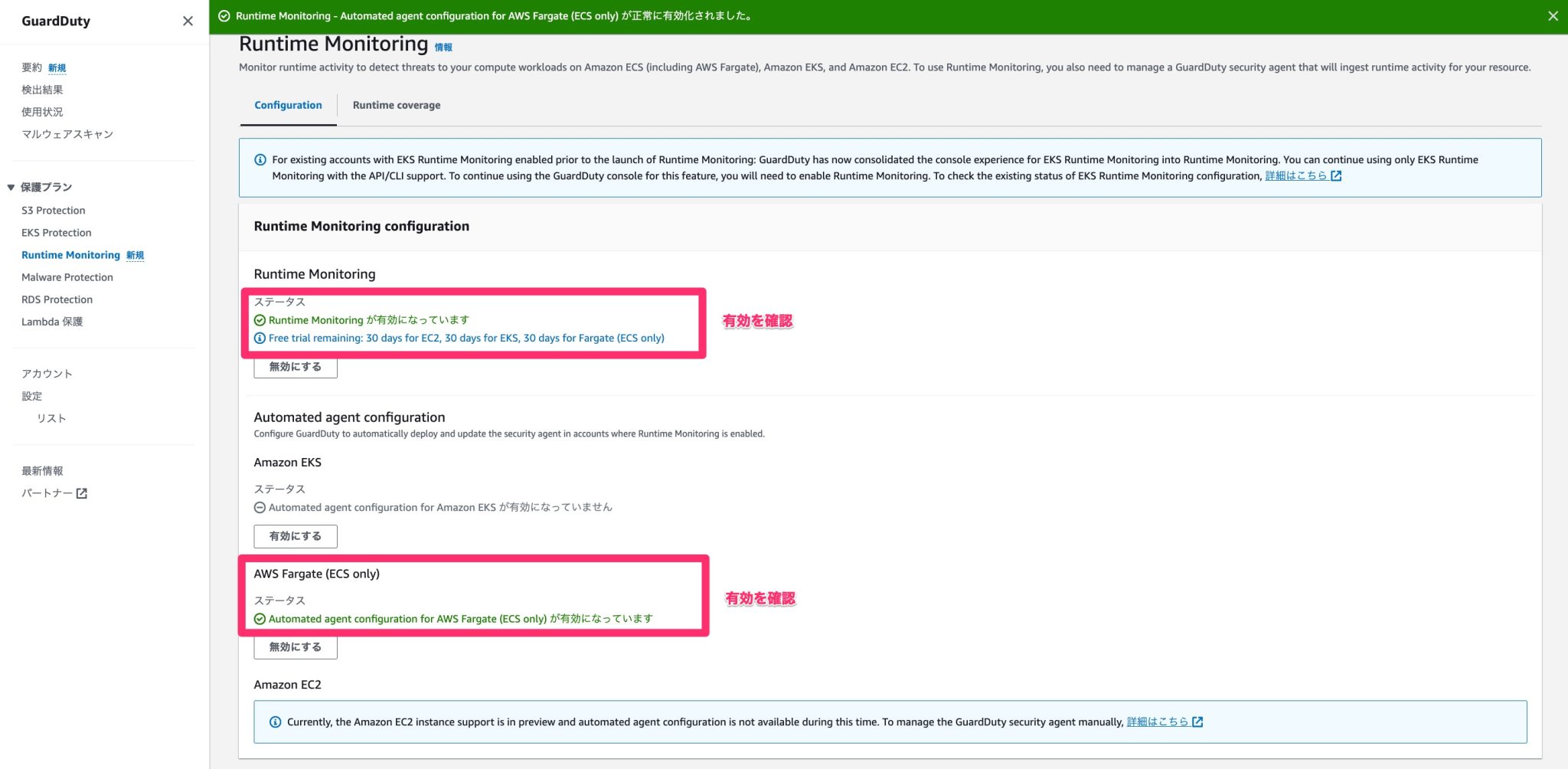Switch to the Runtime coverage tab
The width and height of the screenshot is (1568, 769).
[396, 105]
